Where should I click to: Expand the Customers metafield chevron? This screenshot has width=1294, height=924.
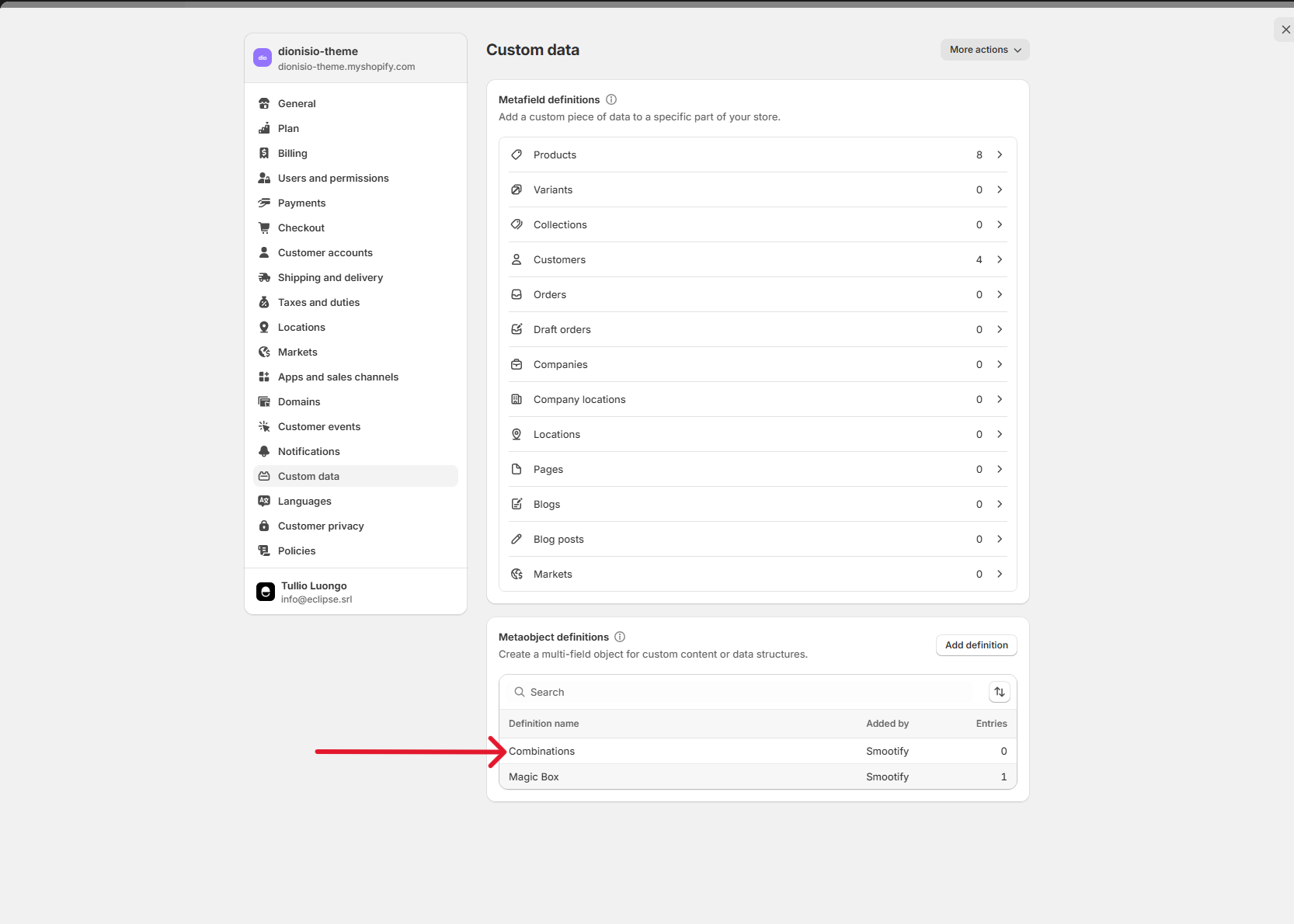click(x=1000, y=259)
